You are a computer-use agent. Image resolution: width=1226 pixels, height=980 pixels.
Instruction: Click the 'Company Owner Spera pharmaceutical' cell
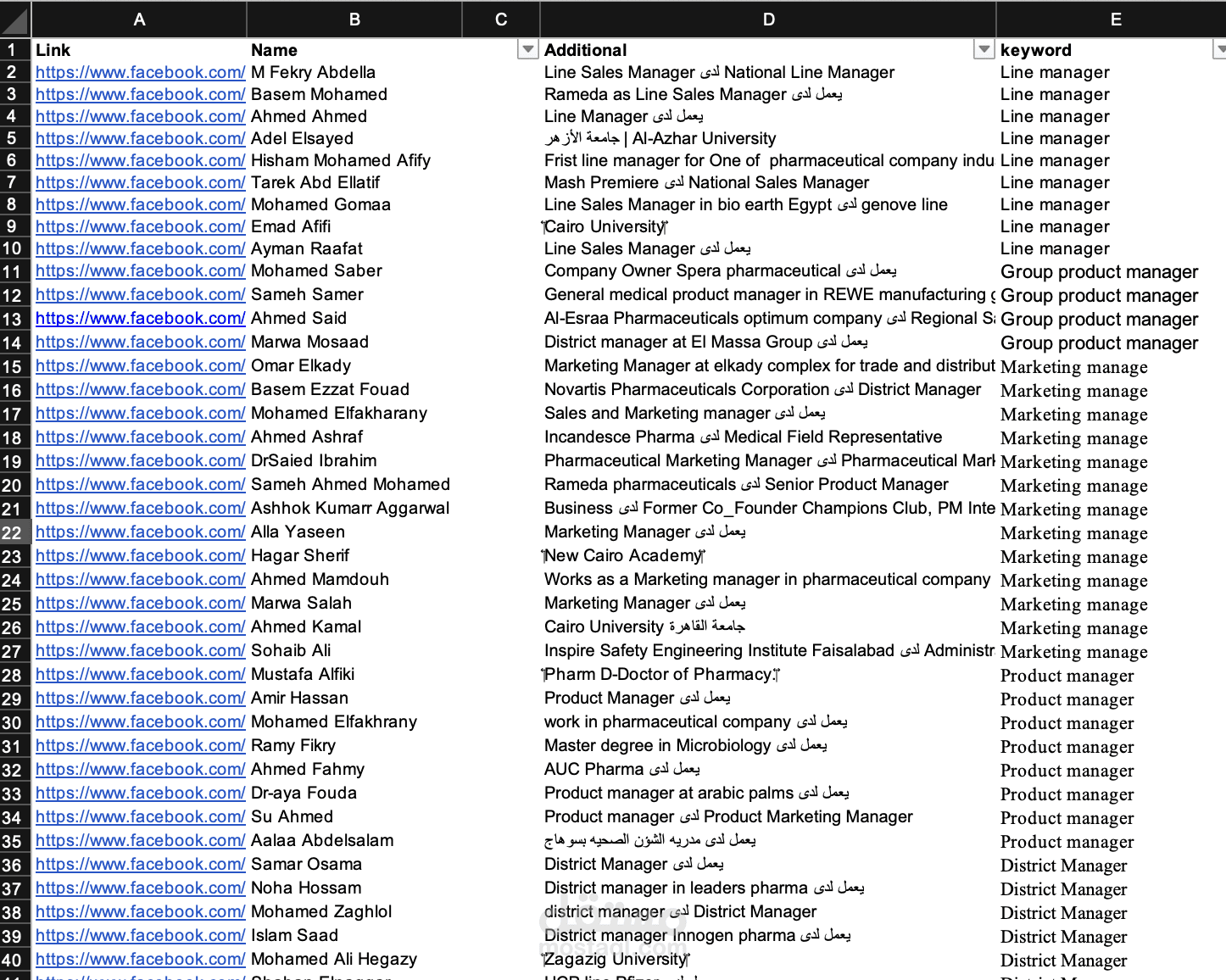click(x=768, y=271)
